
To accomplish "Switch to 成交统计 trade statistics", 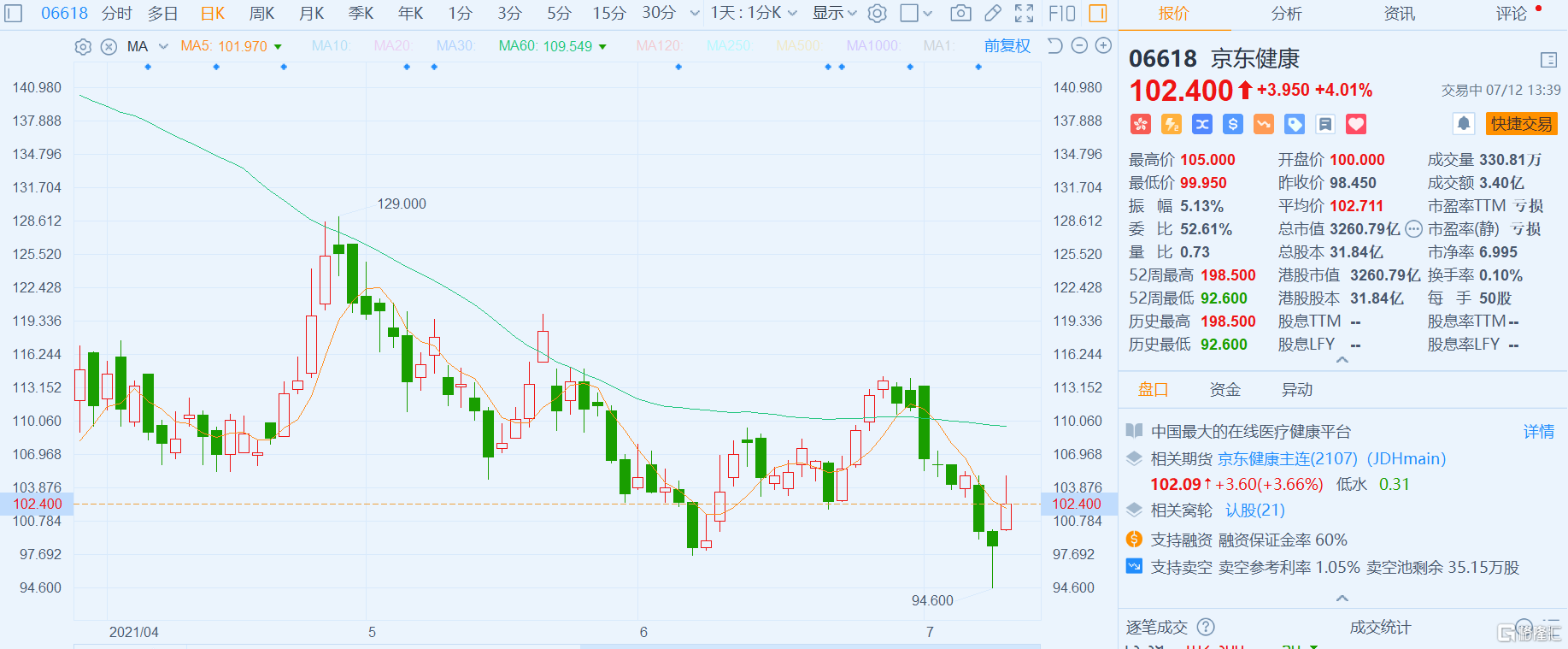I will (x=1380, y=627).
